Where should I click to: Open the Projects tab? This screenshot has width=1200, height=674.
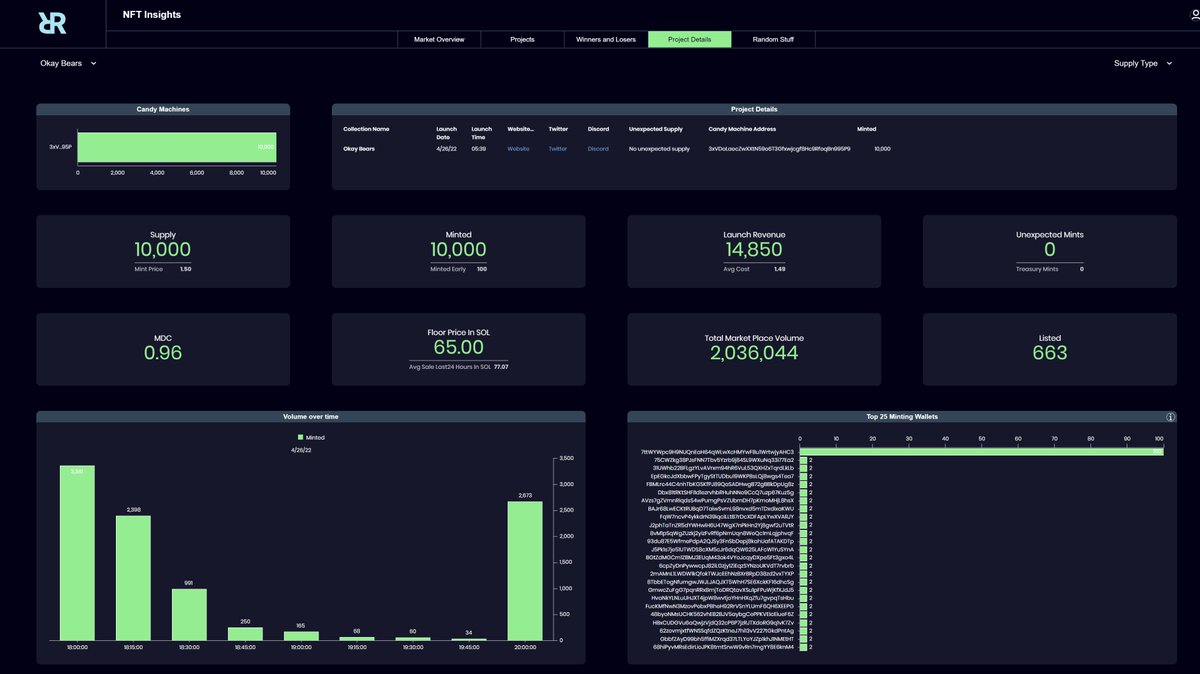(522, 39)
